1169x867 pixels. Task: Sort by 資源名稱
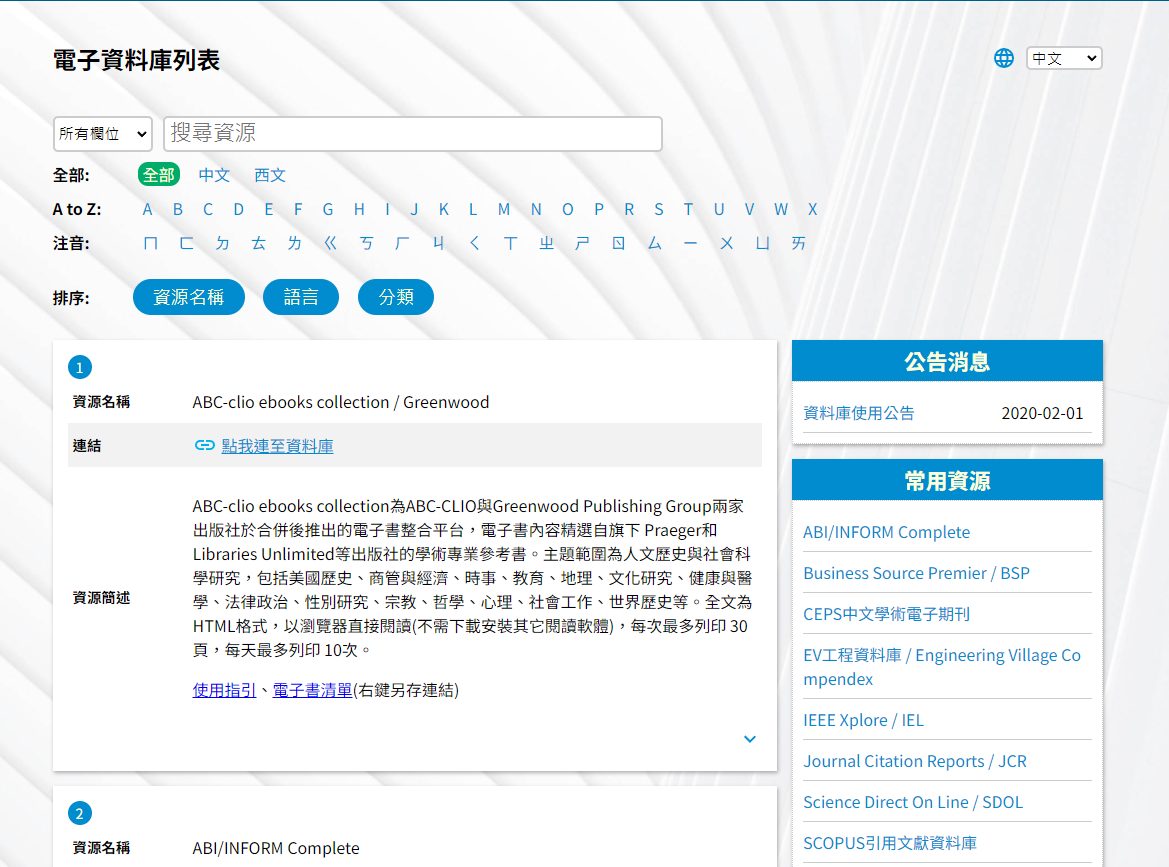click(x=189, y=297)
